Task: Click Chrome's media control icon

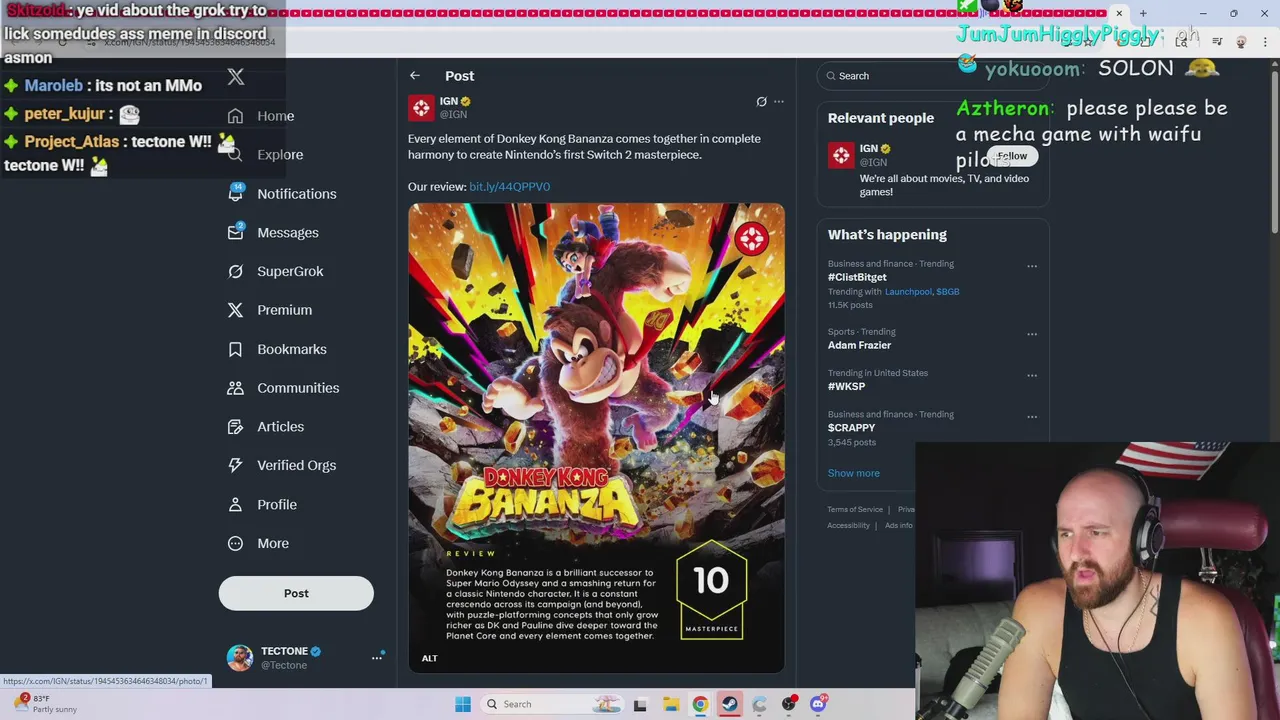Action: pos(1217,42)
